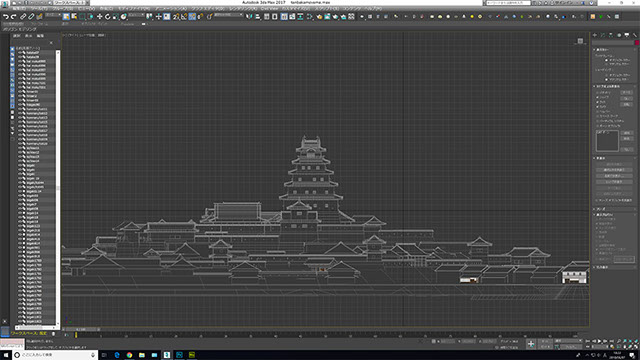
Task: Toggle the Angle Snap button
Action: [x=184, y=17]
